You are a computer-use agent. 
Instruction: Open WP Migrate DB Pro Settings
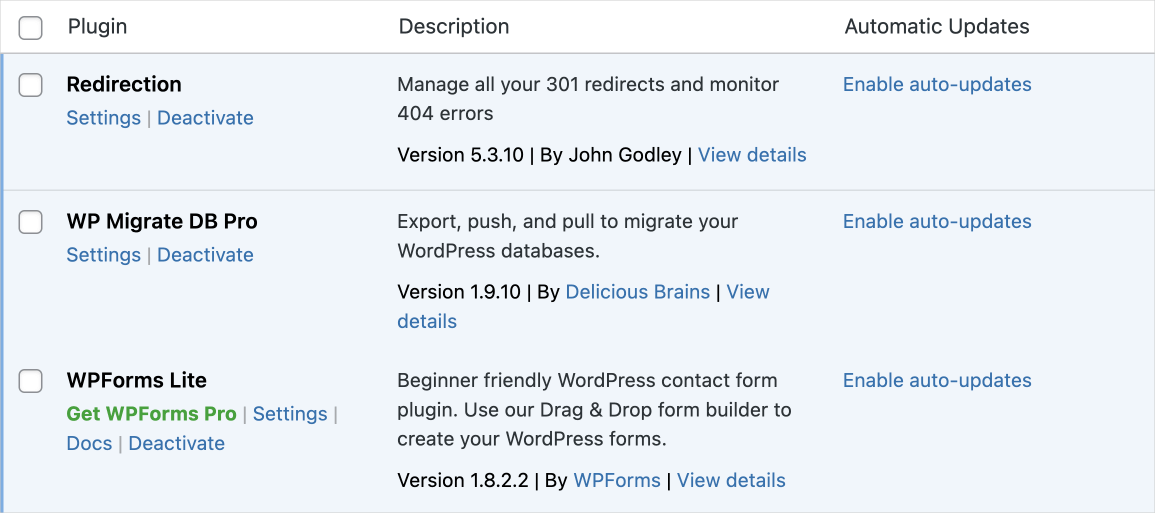(103, 255)
